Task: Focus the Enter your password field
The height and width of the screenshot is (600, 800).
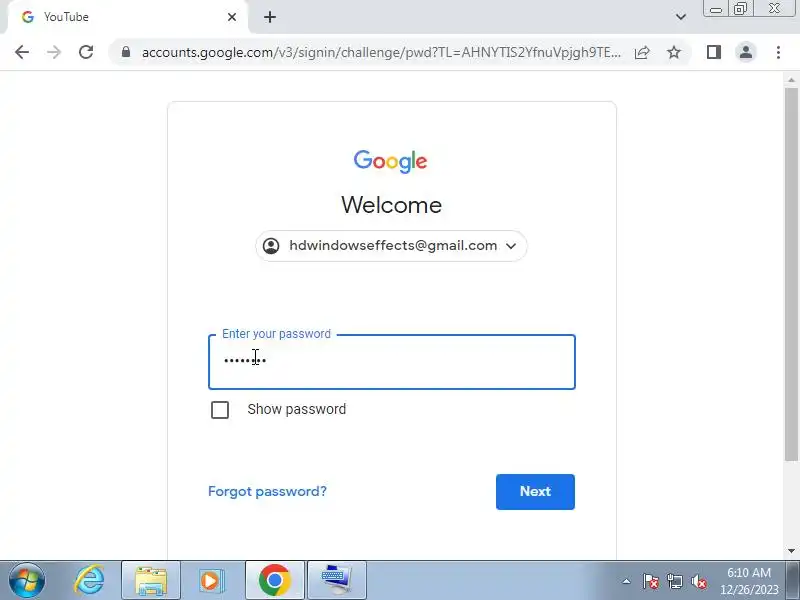Action: [392, 362]
